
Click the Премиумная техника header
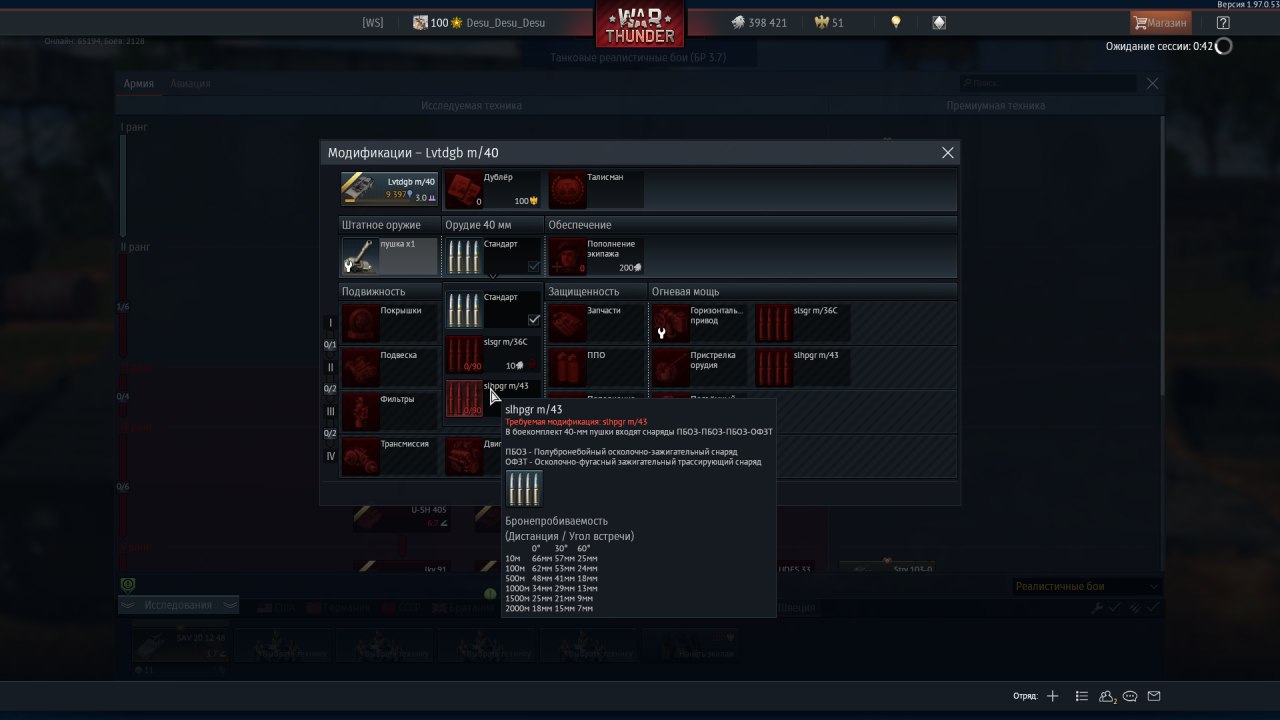click(996, 105)
